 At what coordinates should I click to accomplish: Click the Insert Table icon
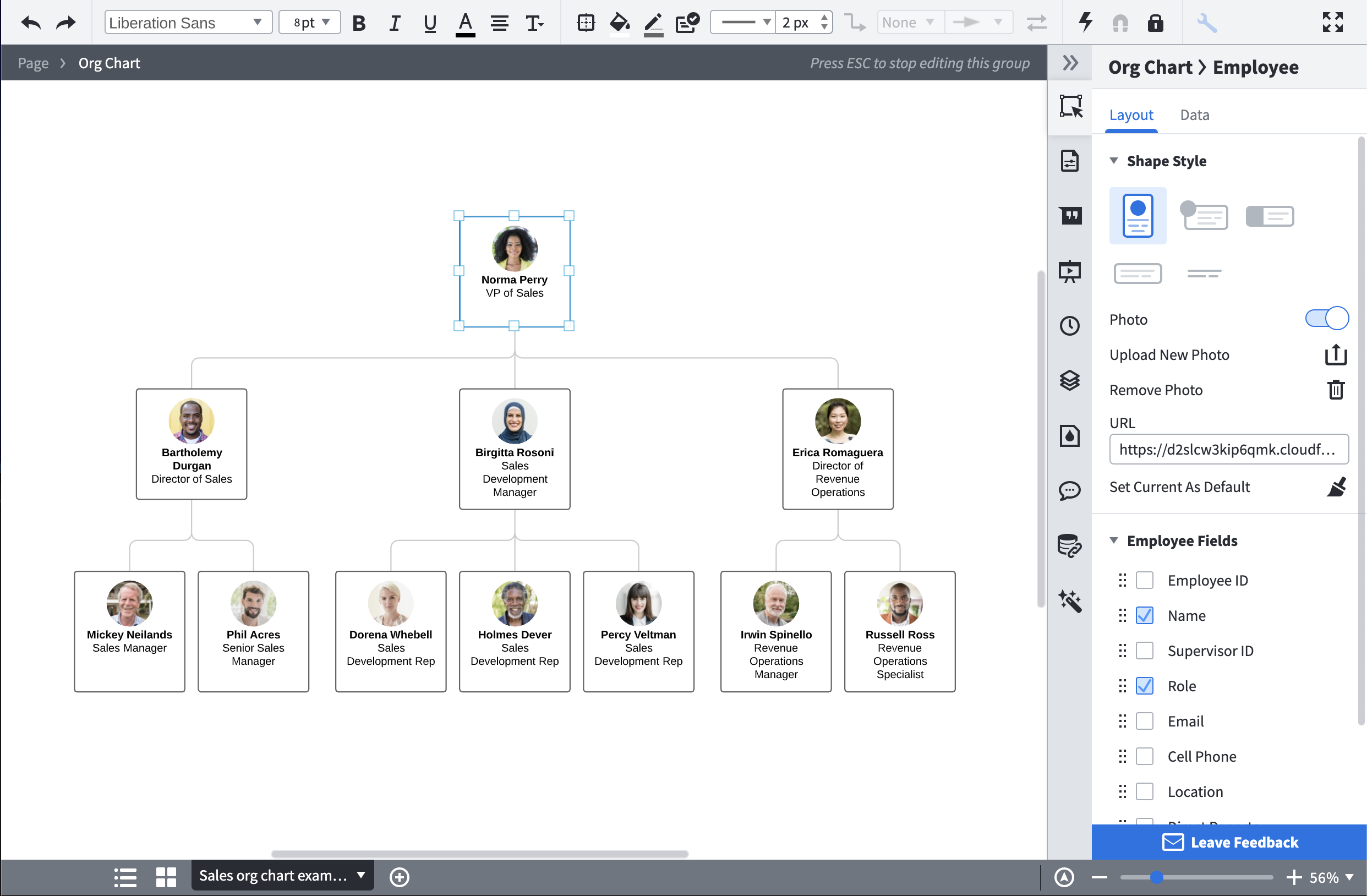[x=585, y=22]
